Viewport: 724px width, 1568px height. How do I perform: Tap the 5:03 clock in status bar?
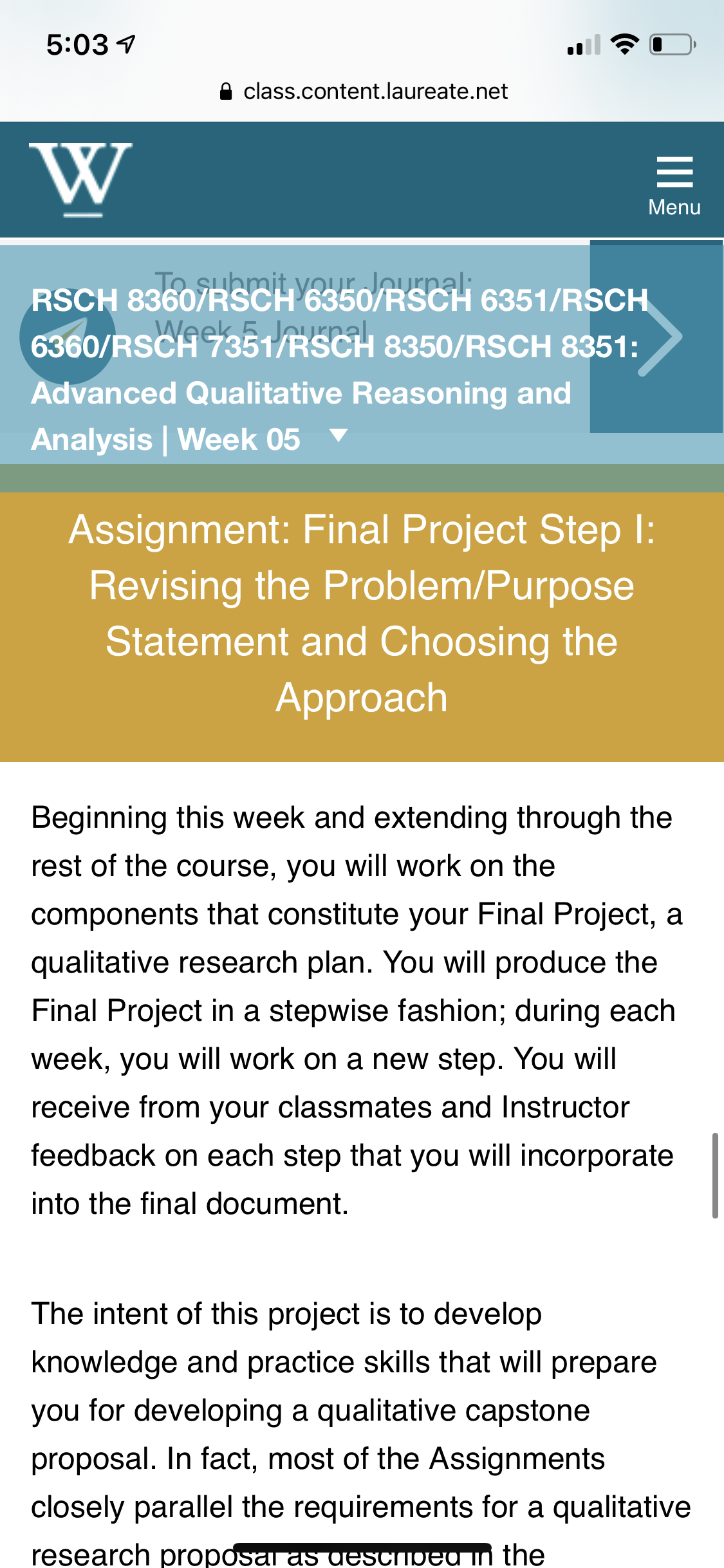coord(78,45)
